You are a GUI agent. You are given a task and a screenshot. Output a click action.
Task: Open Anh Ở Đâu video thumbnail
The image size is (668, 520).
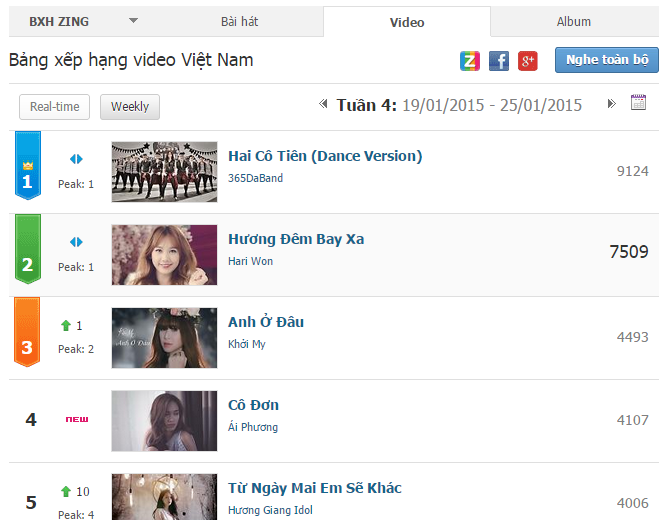(164, 338)
